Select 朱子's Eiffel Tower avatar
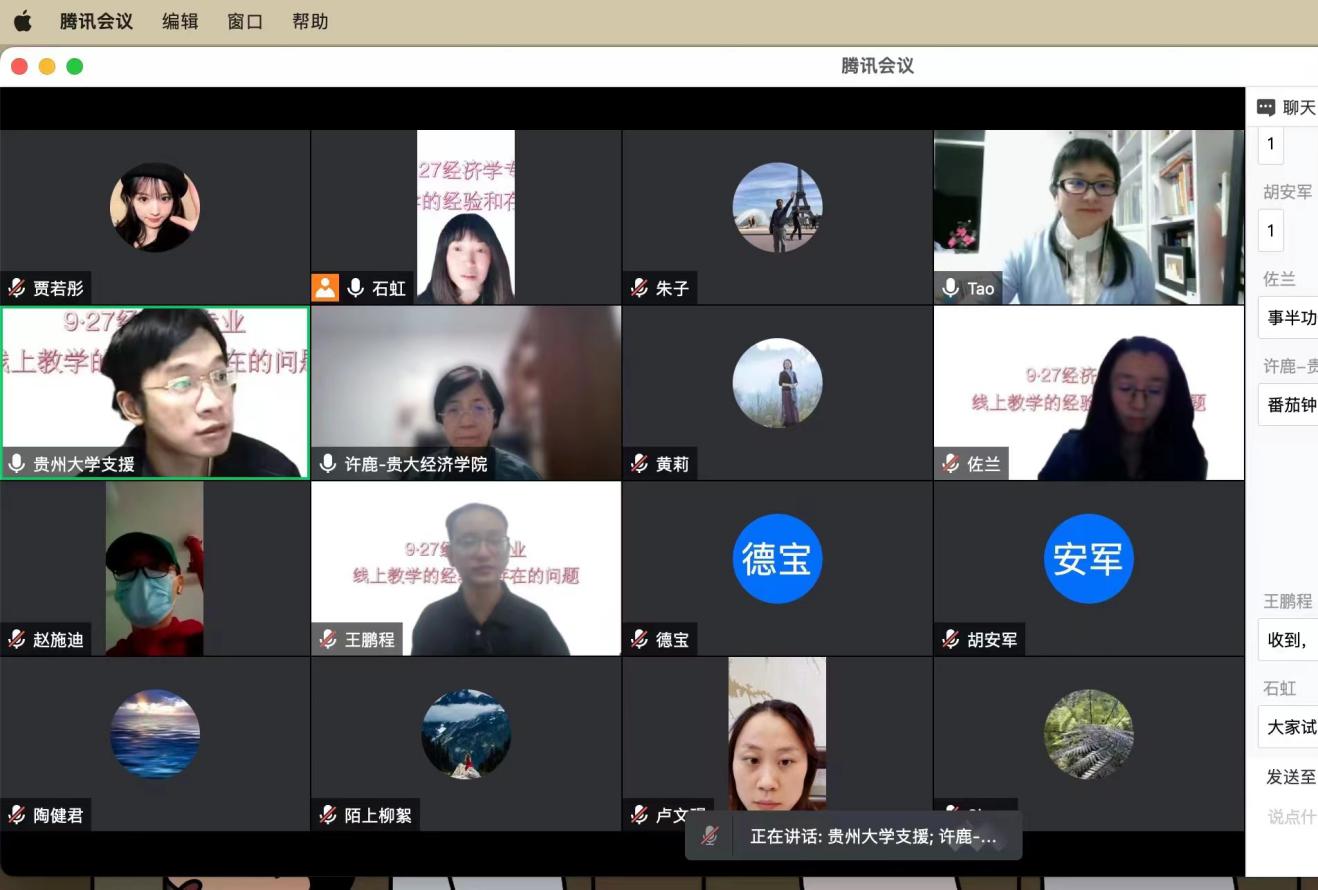The height and width of the screenshot is (890, 1318). (x=777, y=207)
